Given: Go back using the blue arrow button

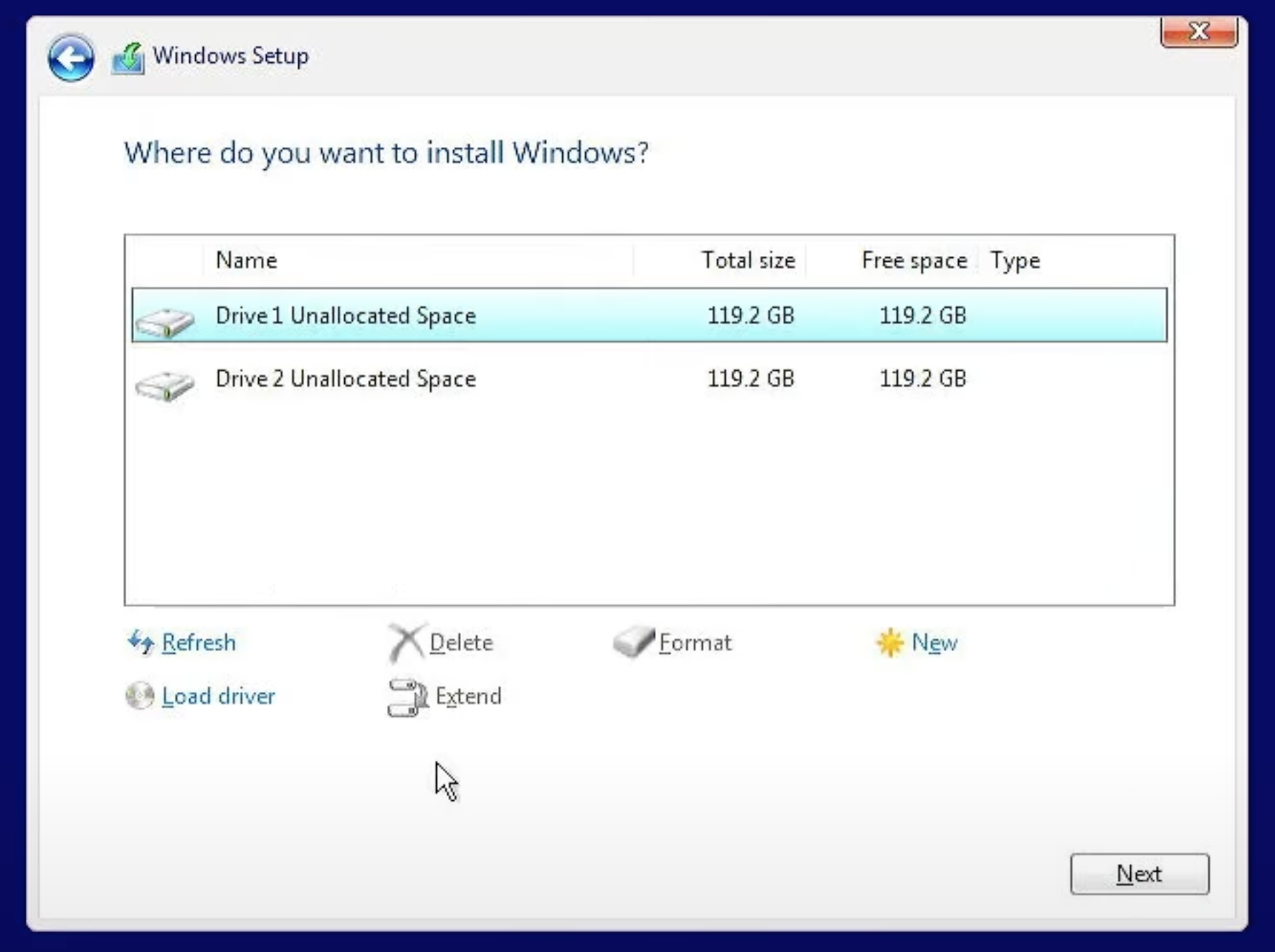Looking at the screenshot, I should click(x=70, y=58).
